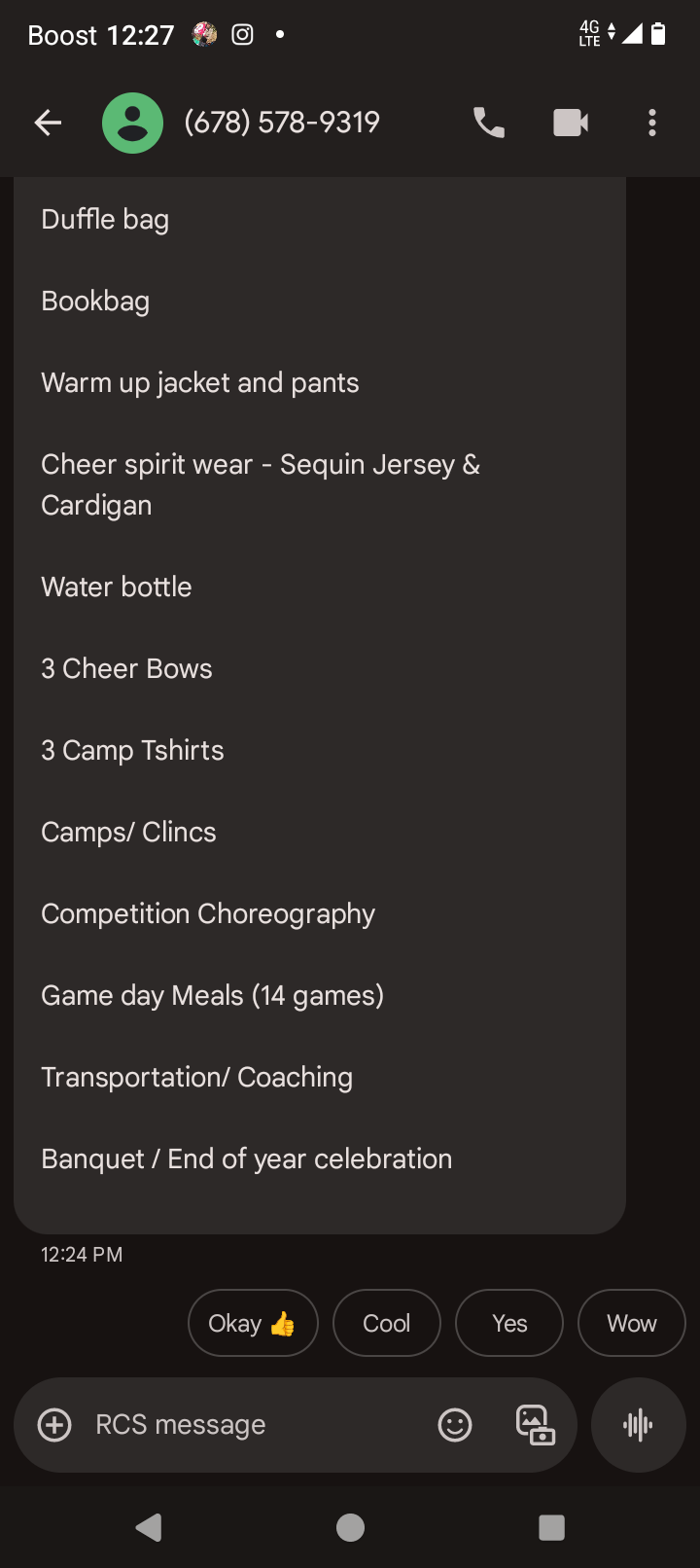The height and width of the screenshot is (1568, 700).
Task: Open the gallery and camera attachment icon
Action: pyautogui.click(x=535, y=1425)
